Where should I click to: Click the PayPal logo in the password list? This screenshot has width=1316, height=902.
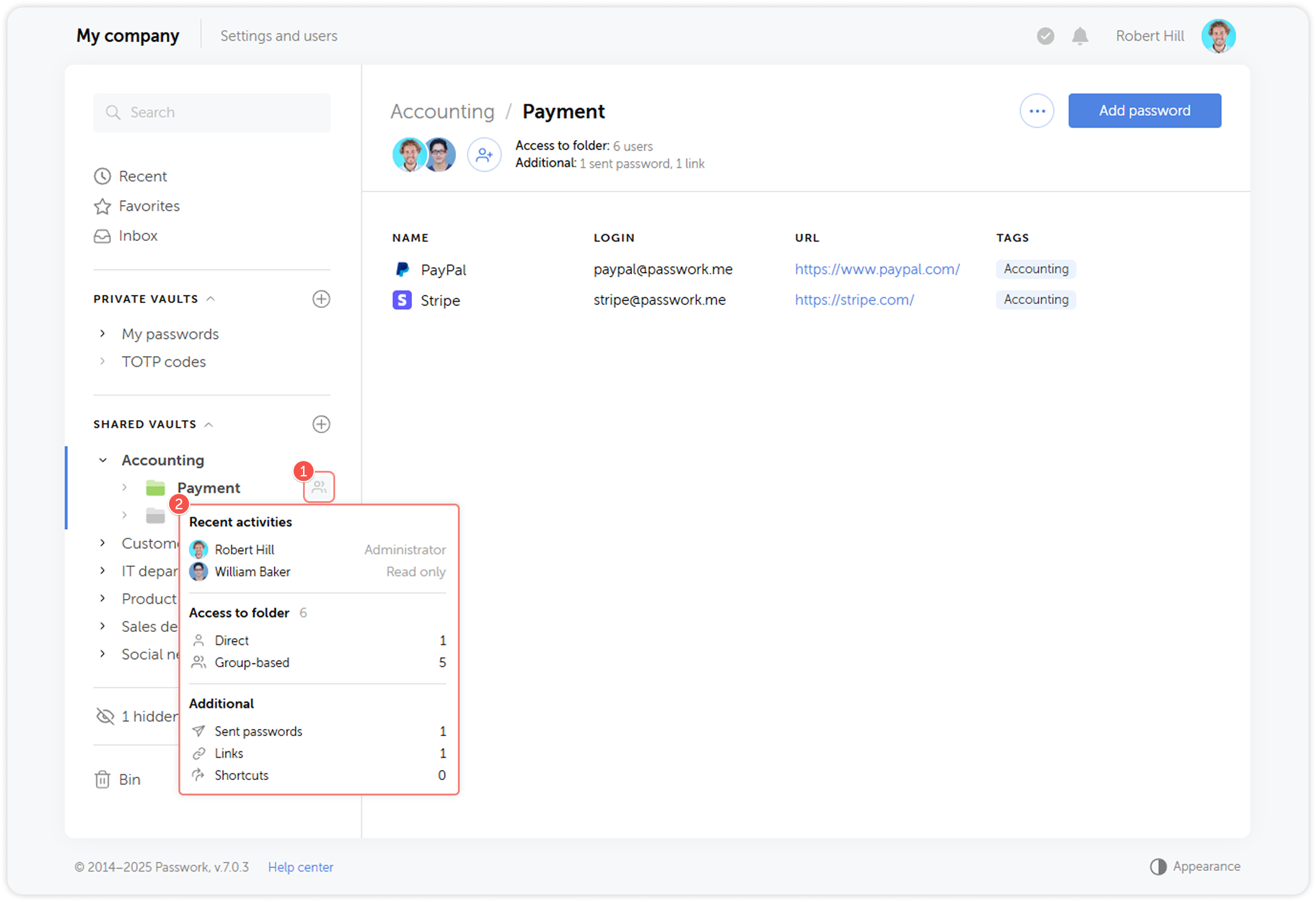(401, 269)
